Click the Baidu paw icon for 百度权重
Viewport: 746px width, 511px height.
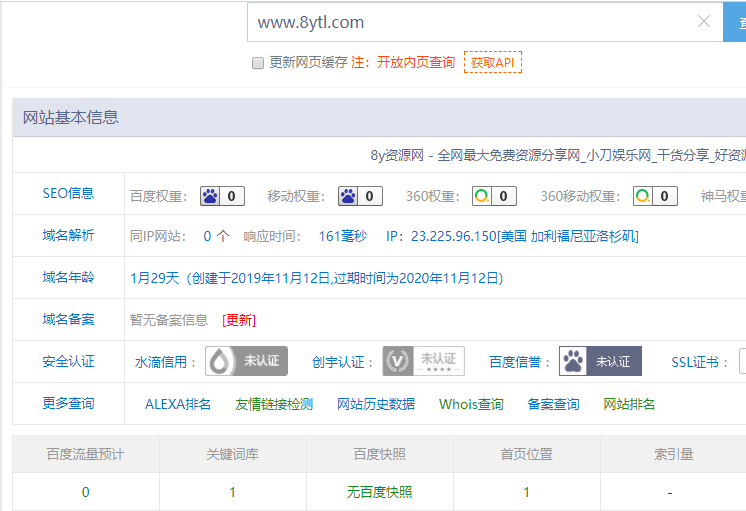210,196
